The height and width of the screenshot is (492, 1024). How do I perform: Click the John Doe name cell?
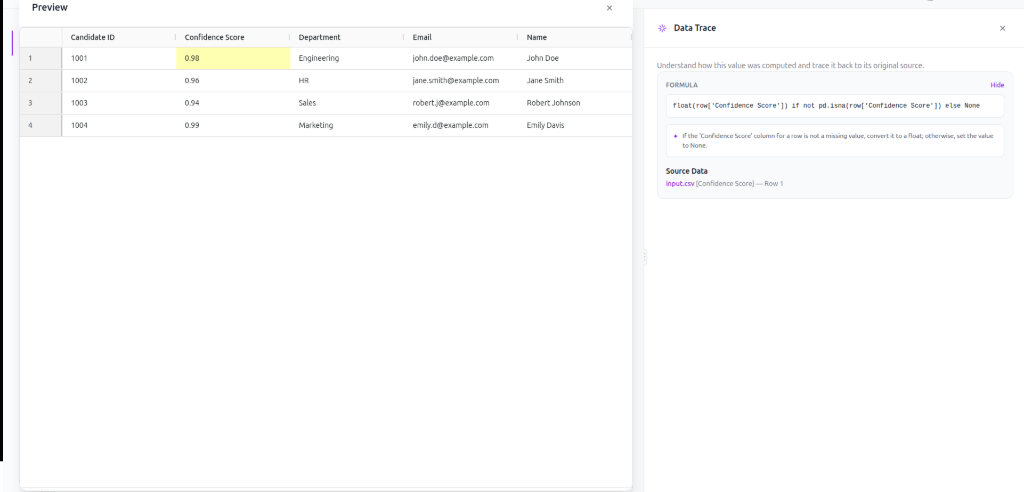click(x=575, y=58)
